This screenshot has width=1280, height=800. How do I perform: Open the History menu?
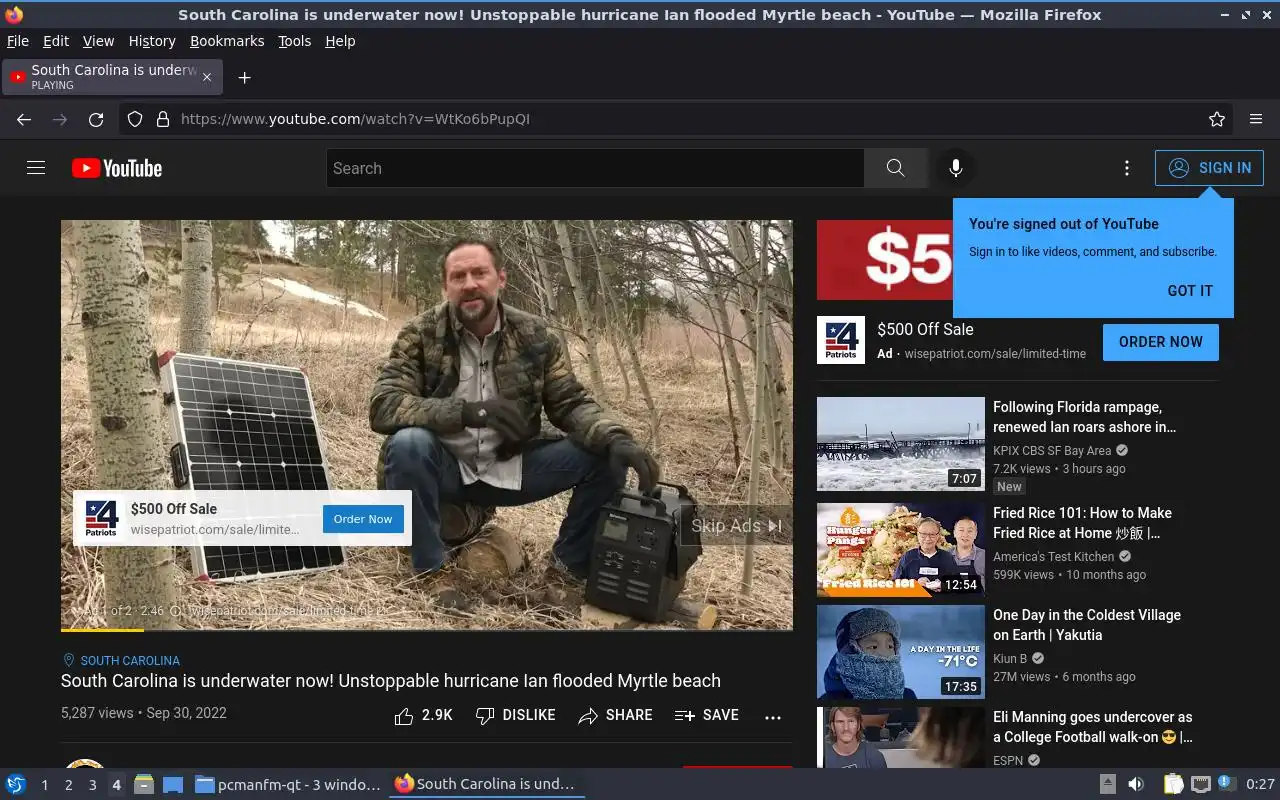(152, 41)
